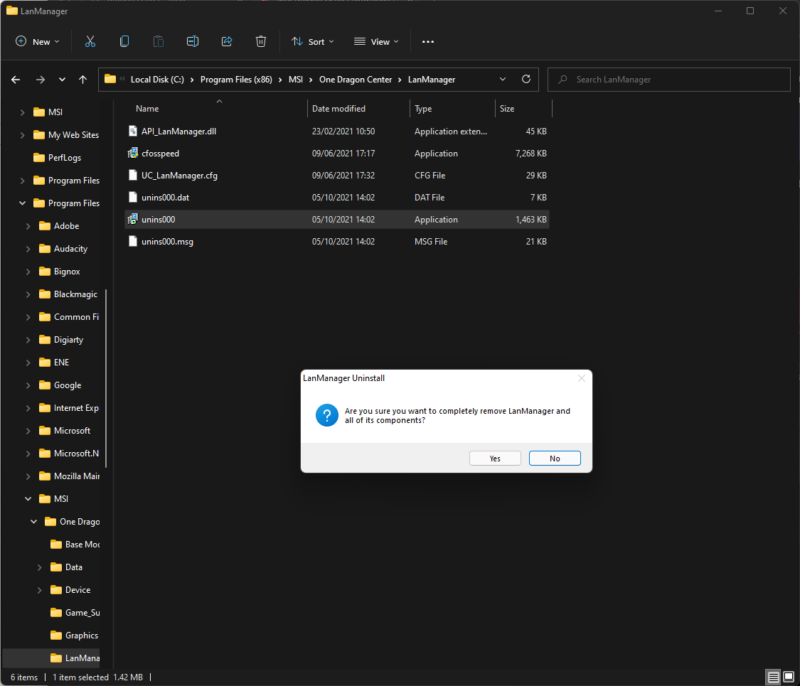The height and width of the screenshot is (686, 800).
Task: Click Program Files (x86) breadcrumb
Action: [236, 80]
